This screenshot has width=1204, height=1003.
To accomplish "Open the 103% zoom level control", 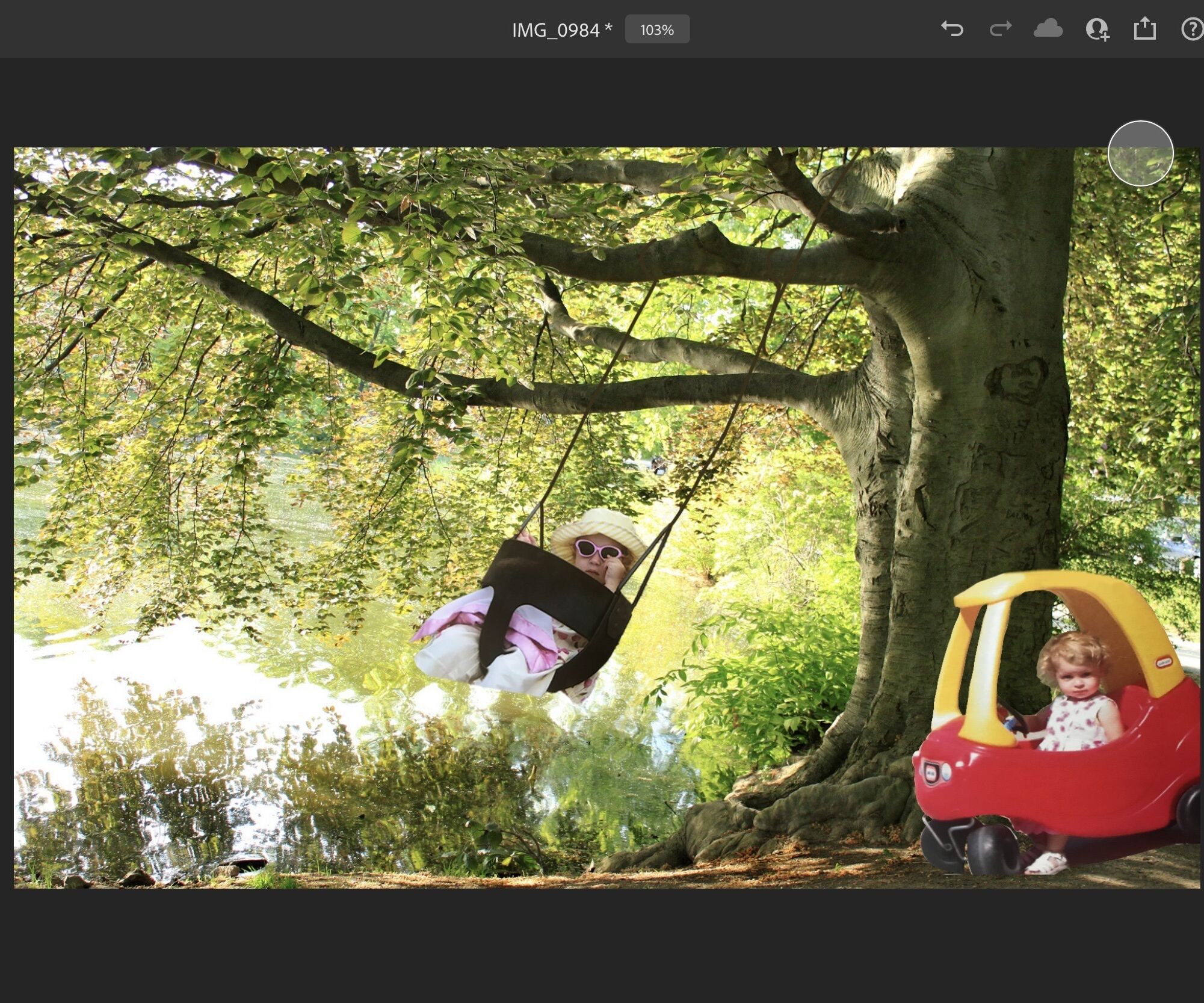I will click(656, 29).
